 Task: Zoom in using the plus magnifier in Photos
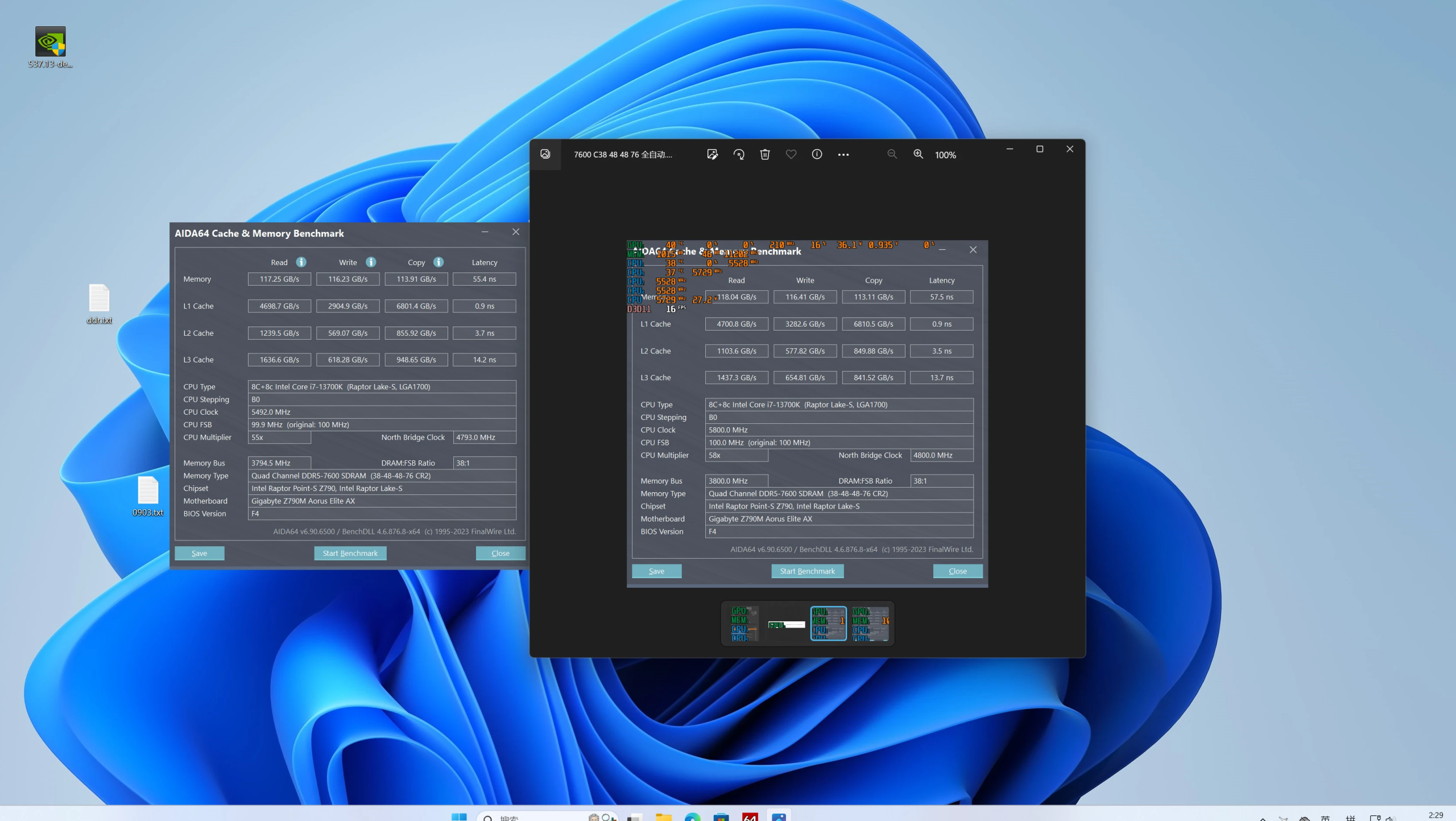tap(918, 154)
